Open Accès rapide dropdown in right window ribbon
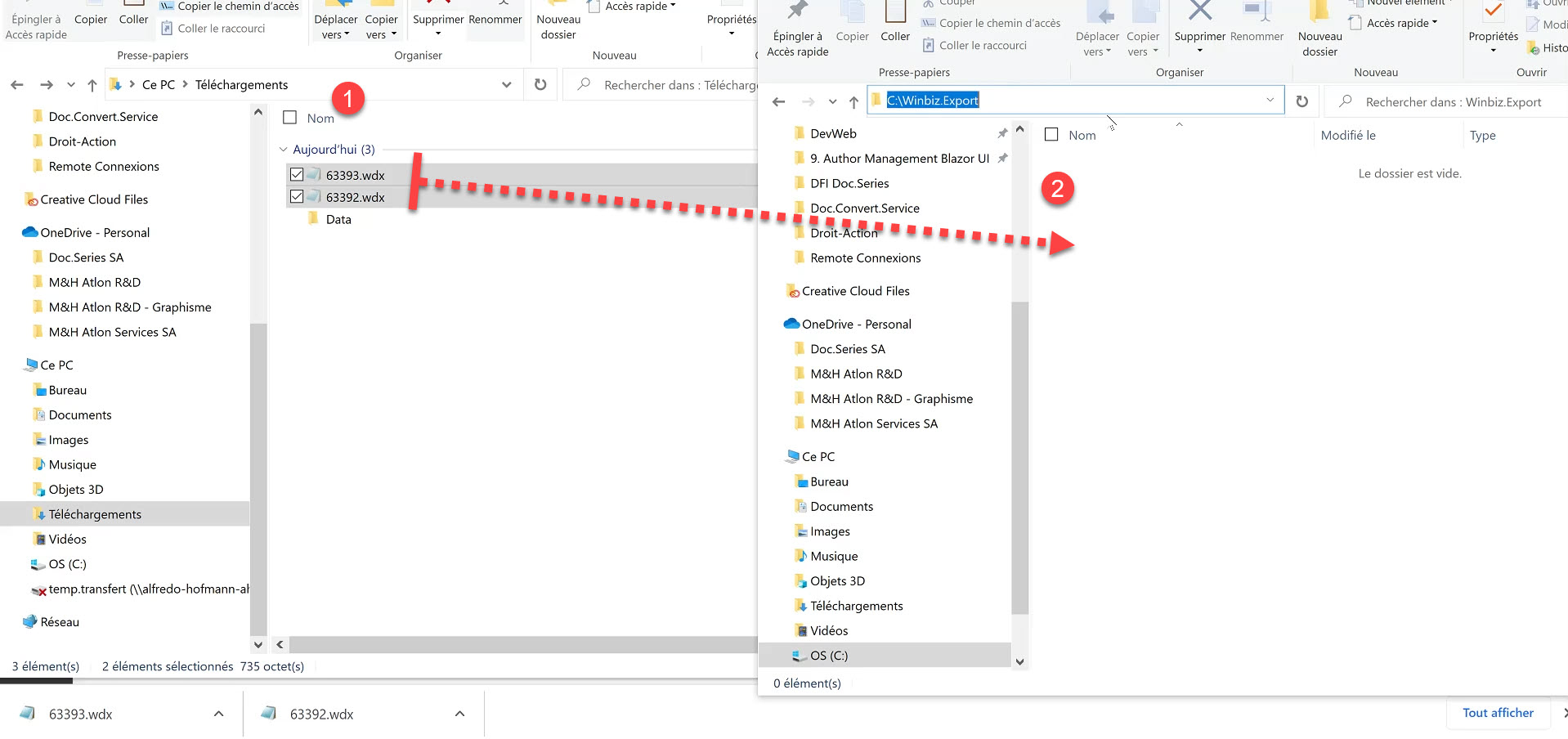Viewport: 1568px width, 739px height. tap(1394, 23)
